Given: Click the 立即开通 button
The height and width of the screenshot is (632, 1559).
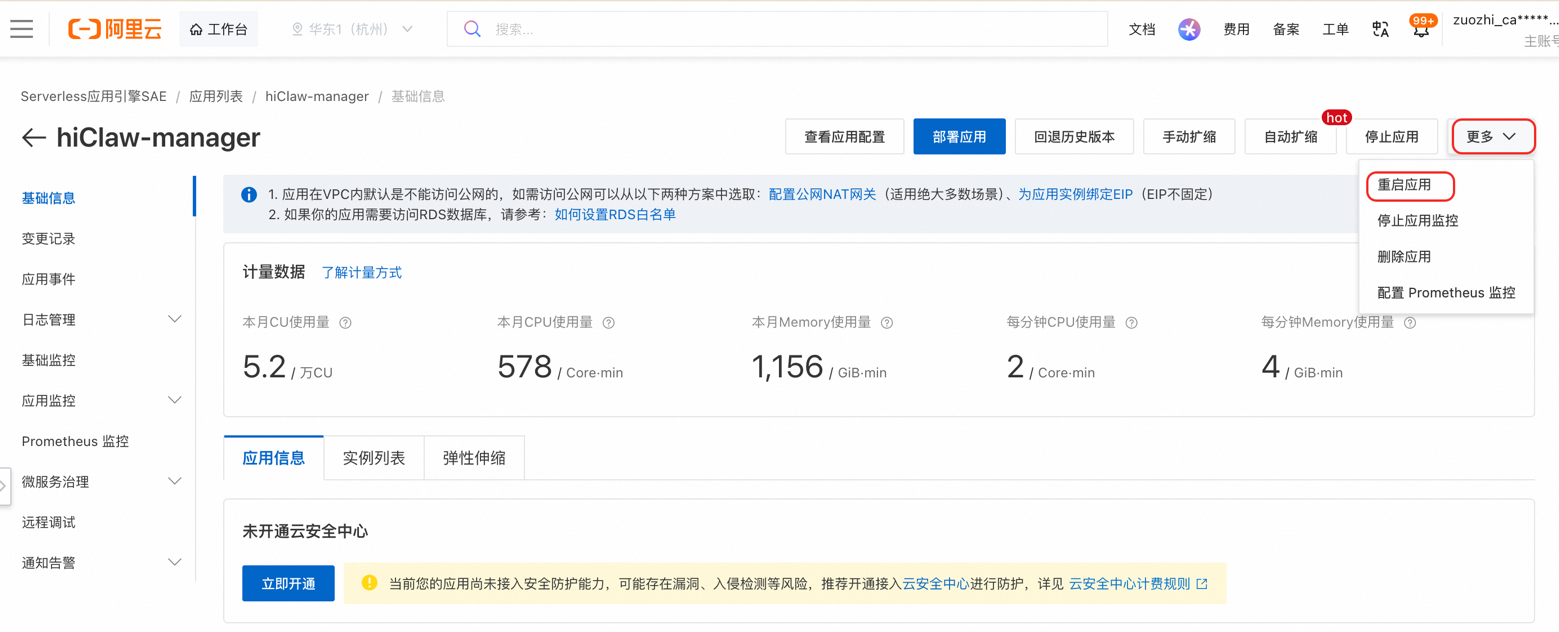Looking at the screenshot, I should click(288, 583).
